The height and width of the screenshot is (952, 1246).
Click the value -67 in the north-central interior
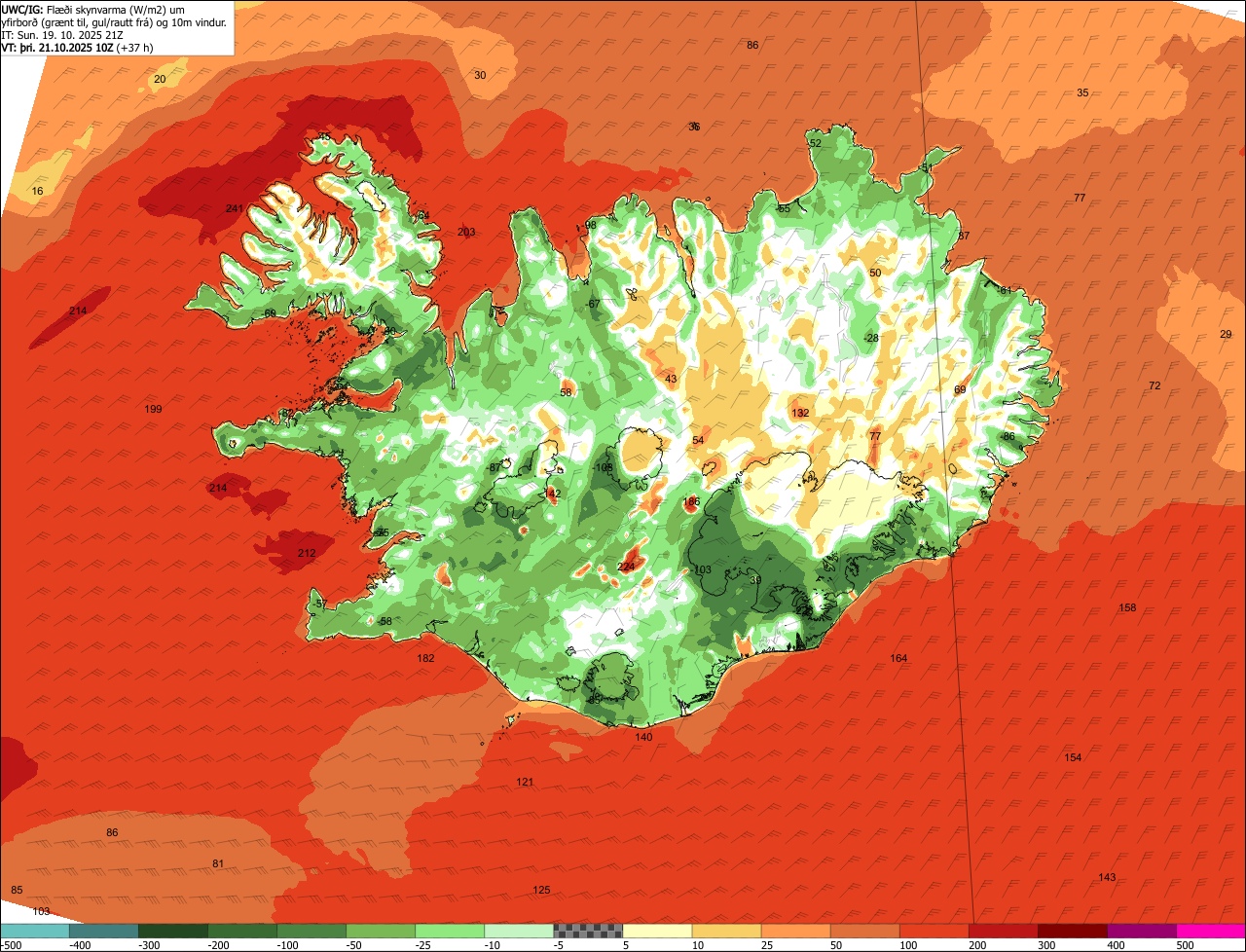pyautogui.click(x=593, y=304)
